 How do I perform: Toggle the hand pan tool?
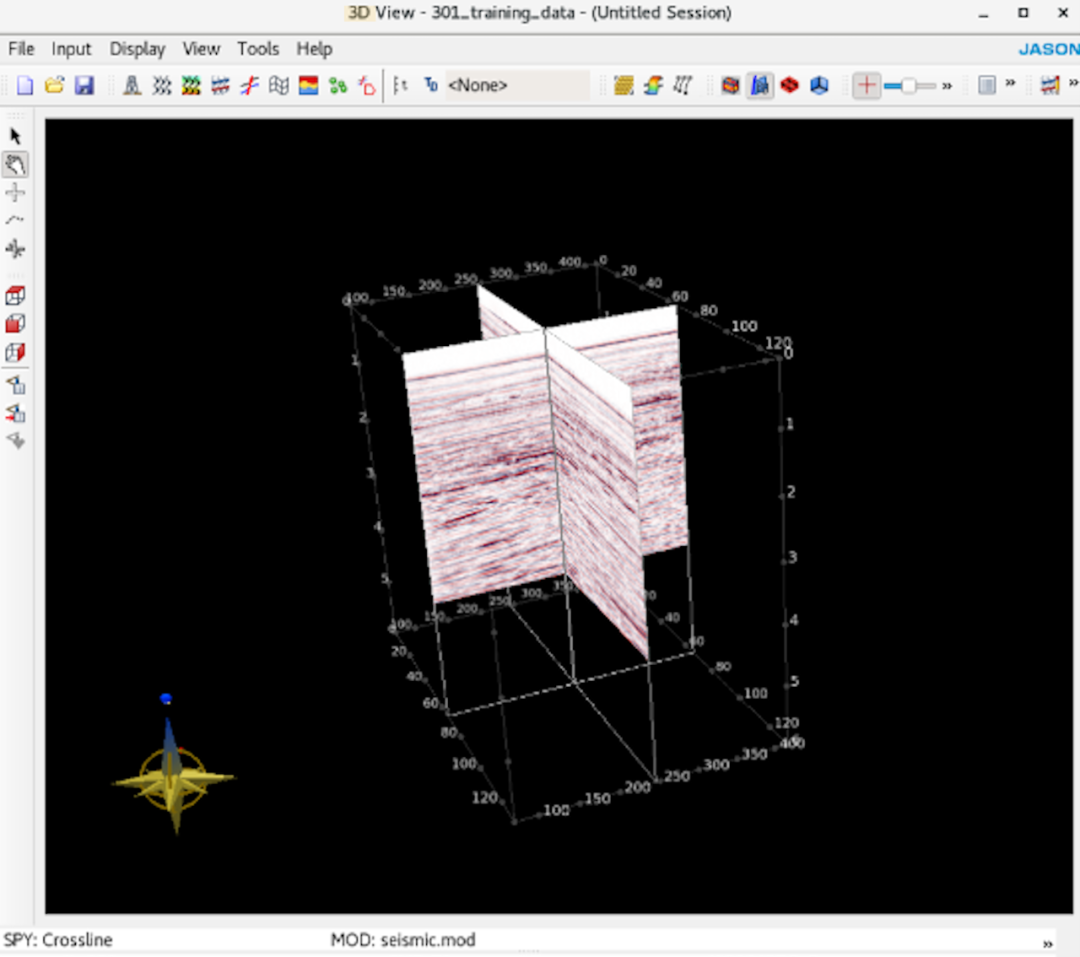(x=15, y=164)
